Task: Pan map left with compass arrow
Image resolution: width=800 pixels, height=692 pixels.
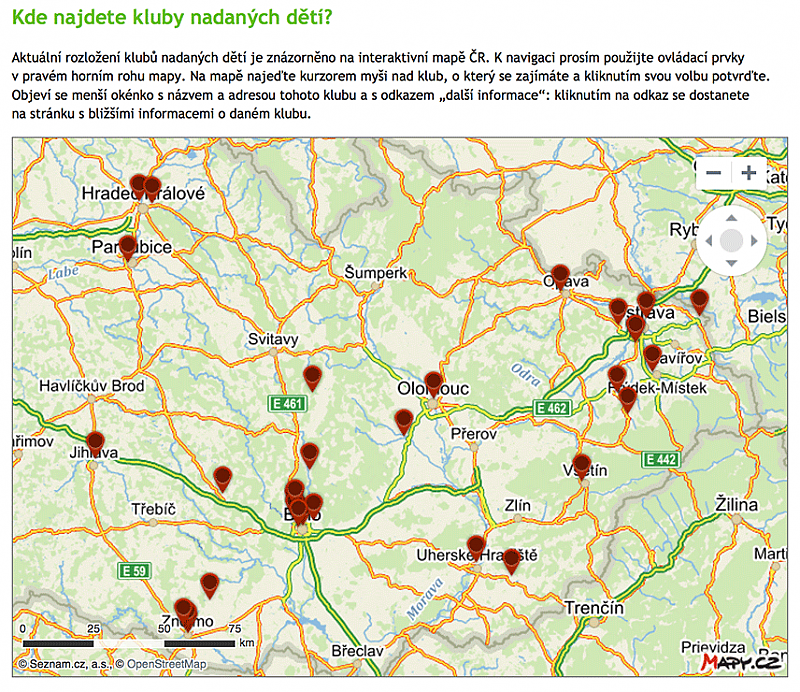Action: [x=708, y=241]
